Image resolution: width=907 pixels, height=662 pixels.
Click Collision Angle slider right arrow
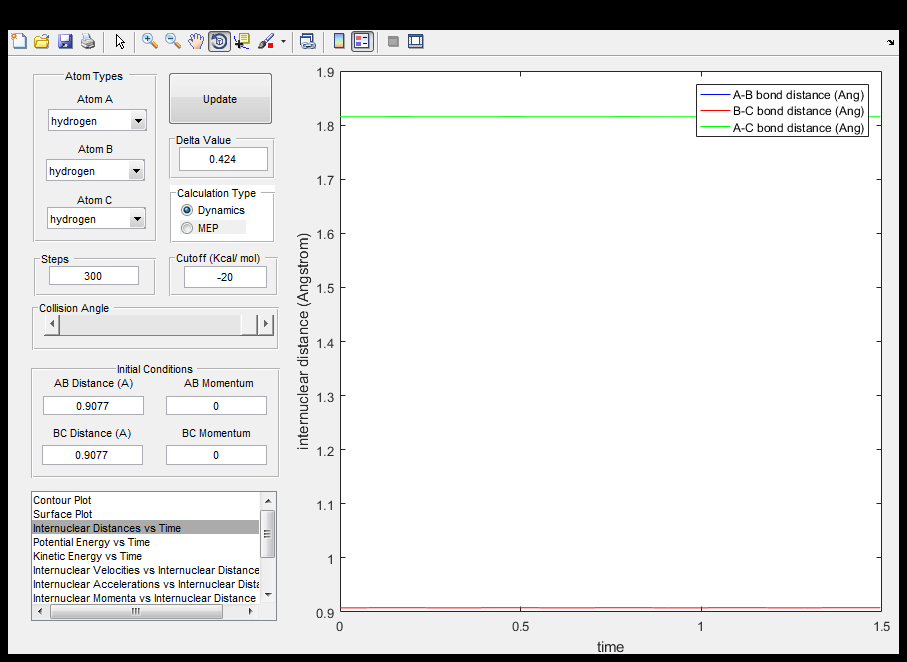pos(265,324)
